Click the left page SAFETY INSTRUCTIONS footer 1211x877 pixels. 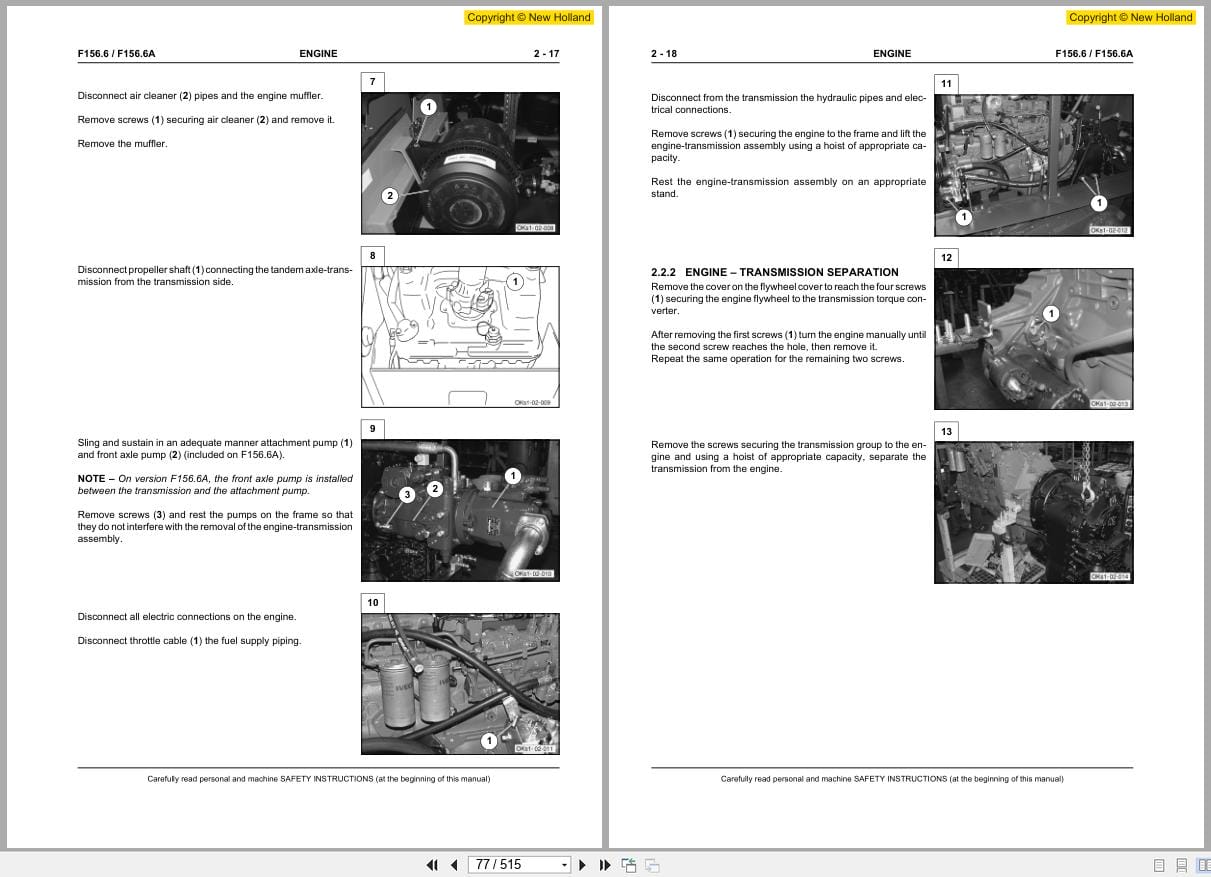point(319,779)
